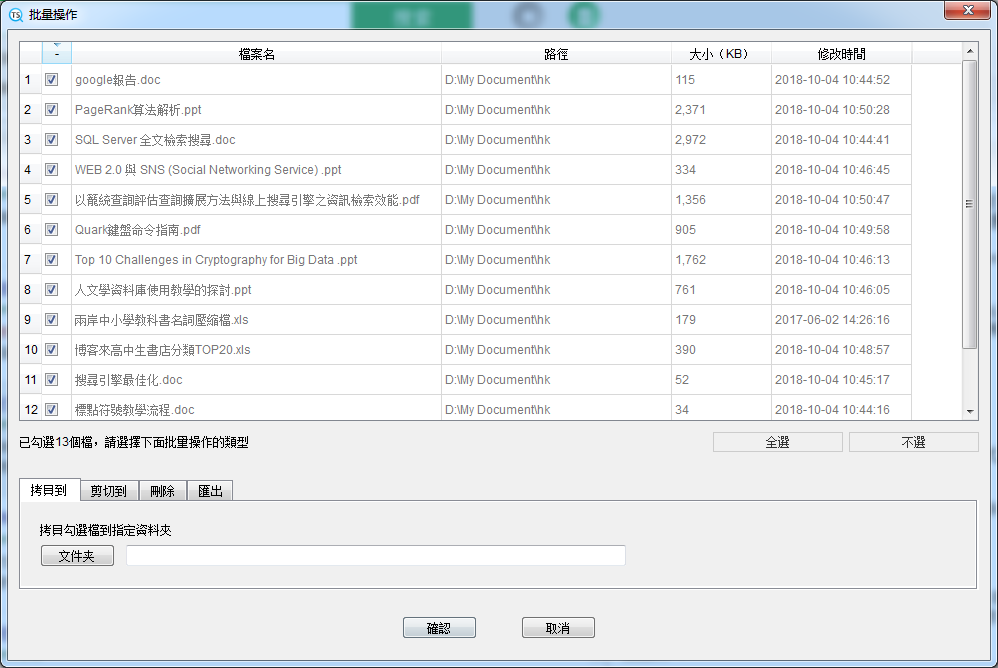The height and width of the screenshot is (668, 998).
Task: Uncheck the Quark鍵盤命令指南.pdf checkbox
Action: pos(51,230)
